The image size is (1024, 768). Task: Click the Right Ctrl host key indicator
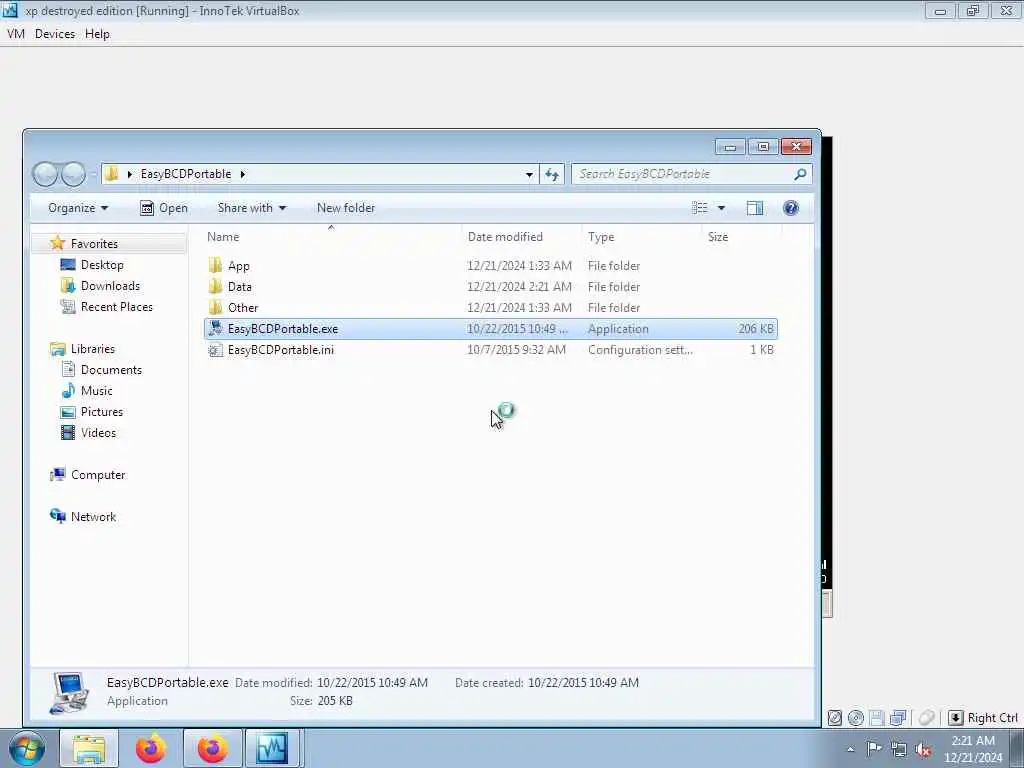pyautogui.click(x=983, y=718)
